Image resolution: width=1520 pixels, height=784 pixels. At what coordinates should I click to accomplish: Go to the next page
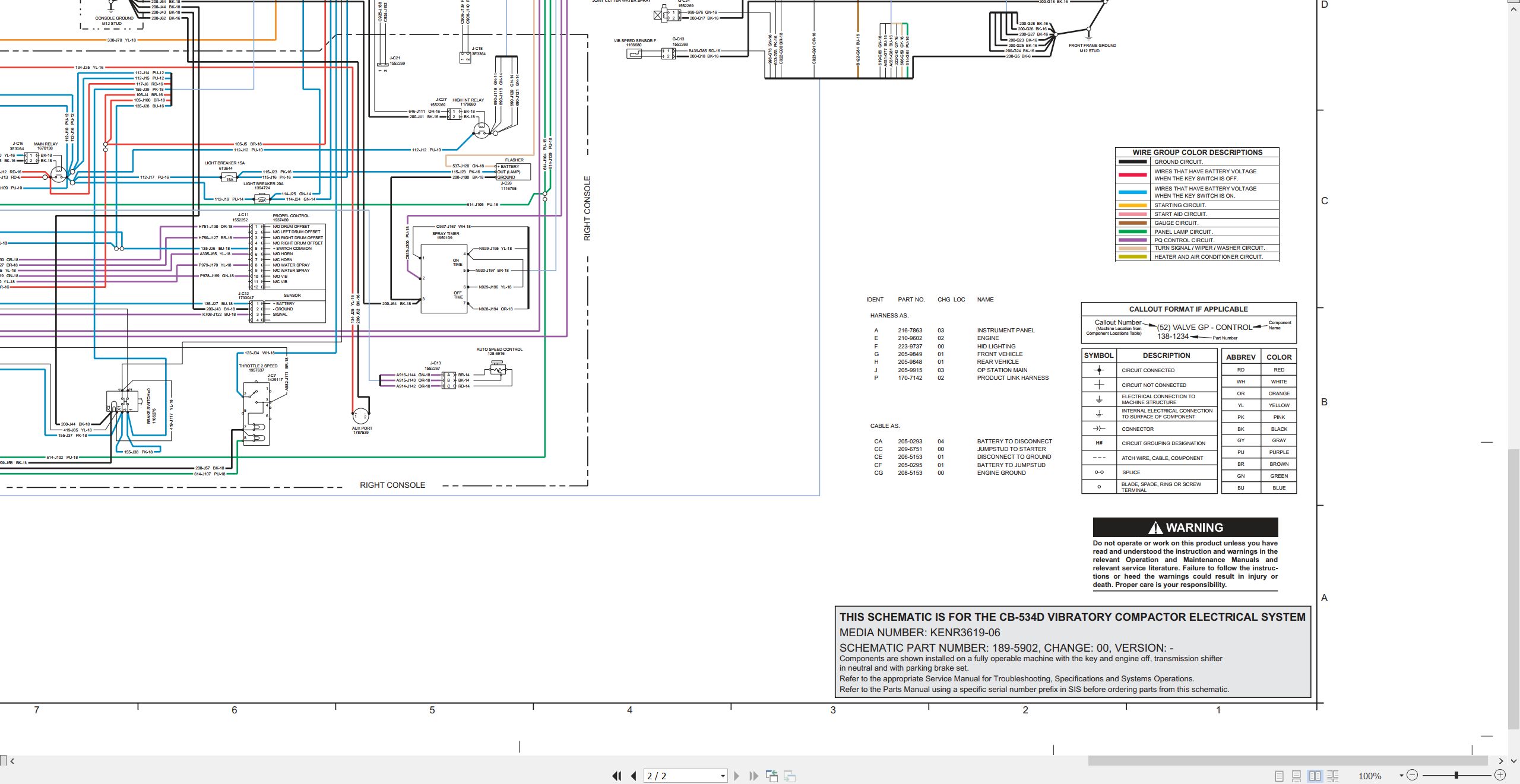(737, 776)
